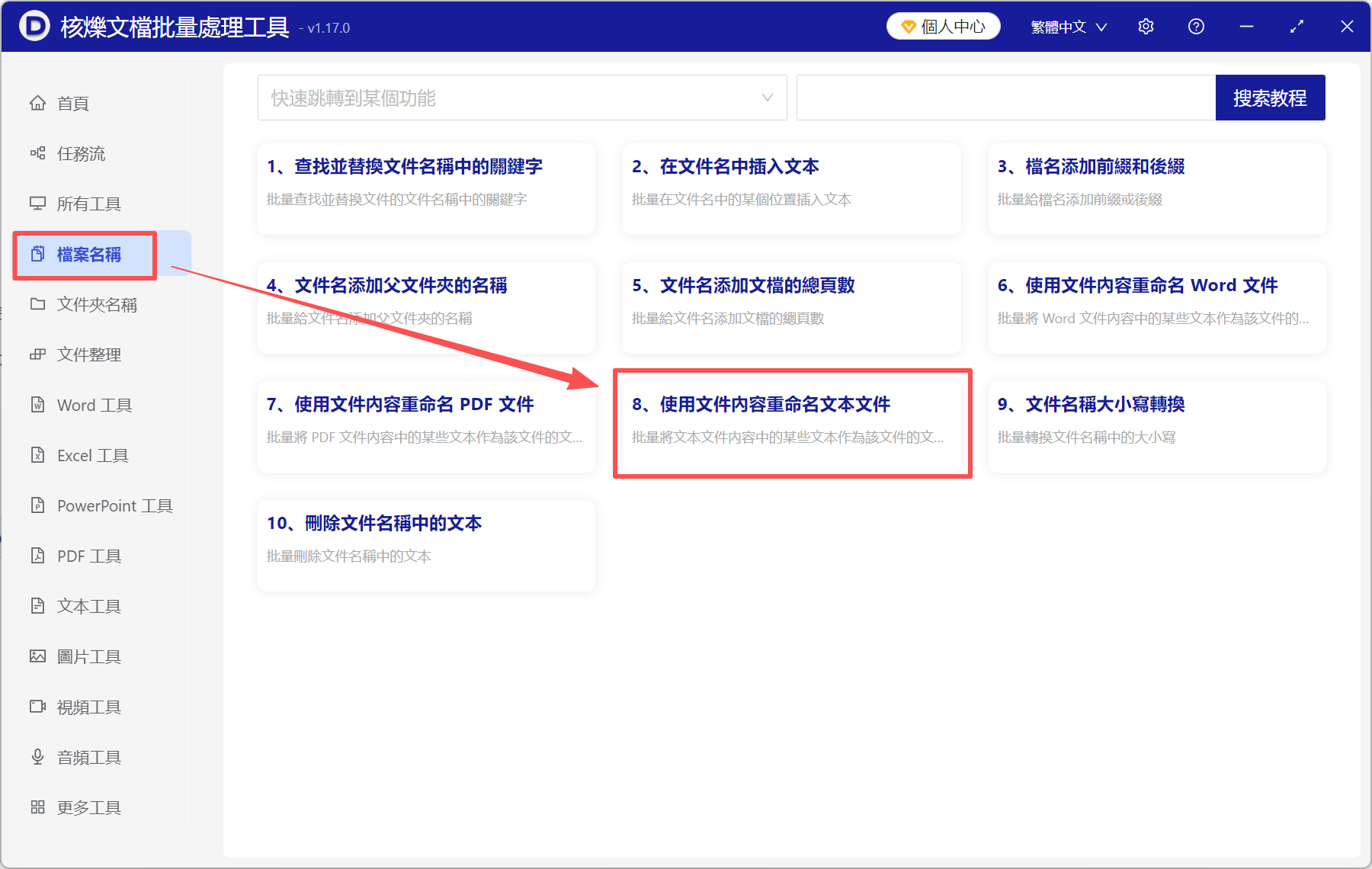Select 視頻工具 in the sidebar
The height and width of the screenshot is (869, 1372).
(x=88, y=707)
